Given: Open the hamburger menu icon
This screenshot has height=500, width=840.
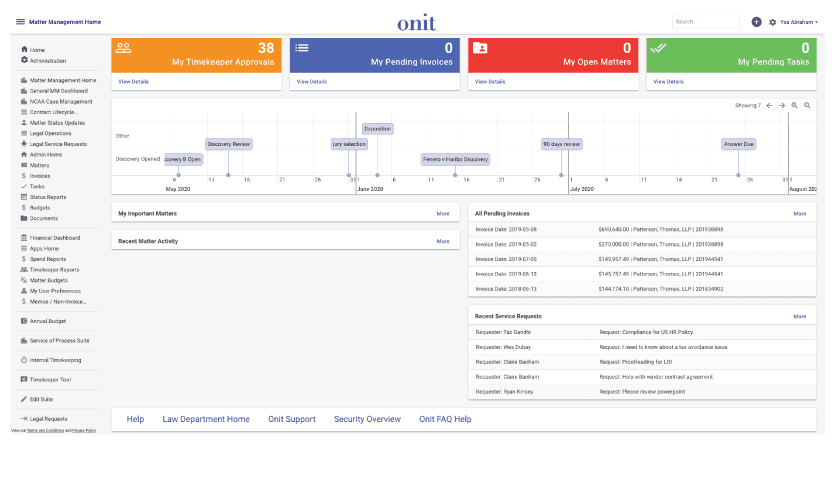Looking at the screenshot, I should pos(20,22).
